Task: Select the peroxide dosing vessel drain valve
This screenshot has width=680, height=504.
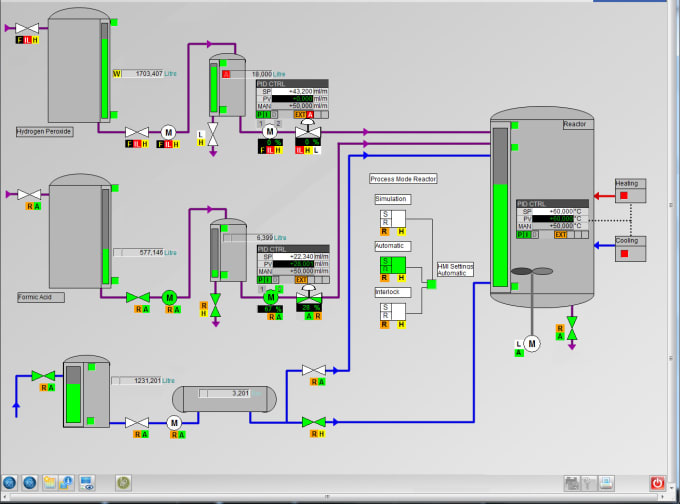Action: [x=213, y=134]
